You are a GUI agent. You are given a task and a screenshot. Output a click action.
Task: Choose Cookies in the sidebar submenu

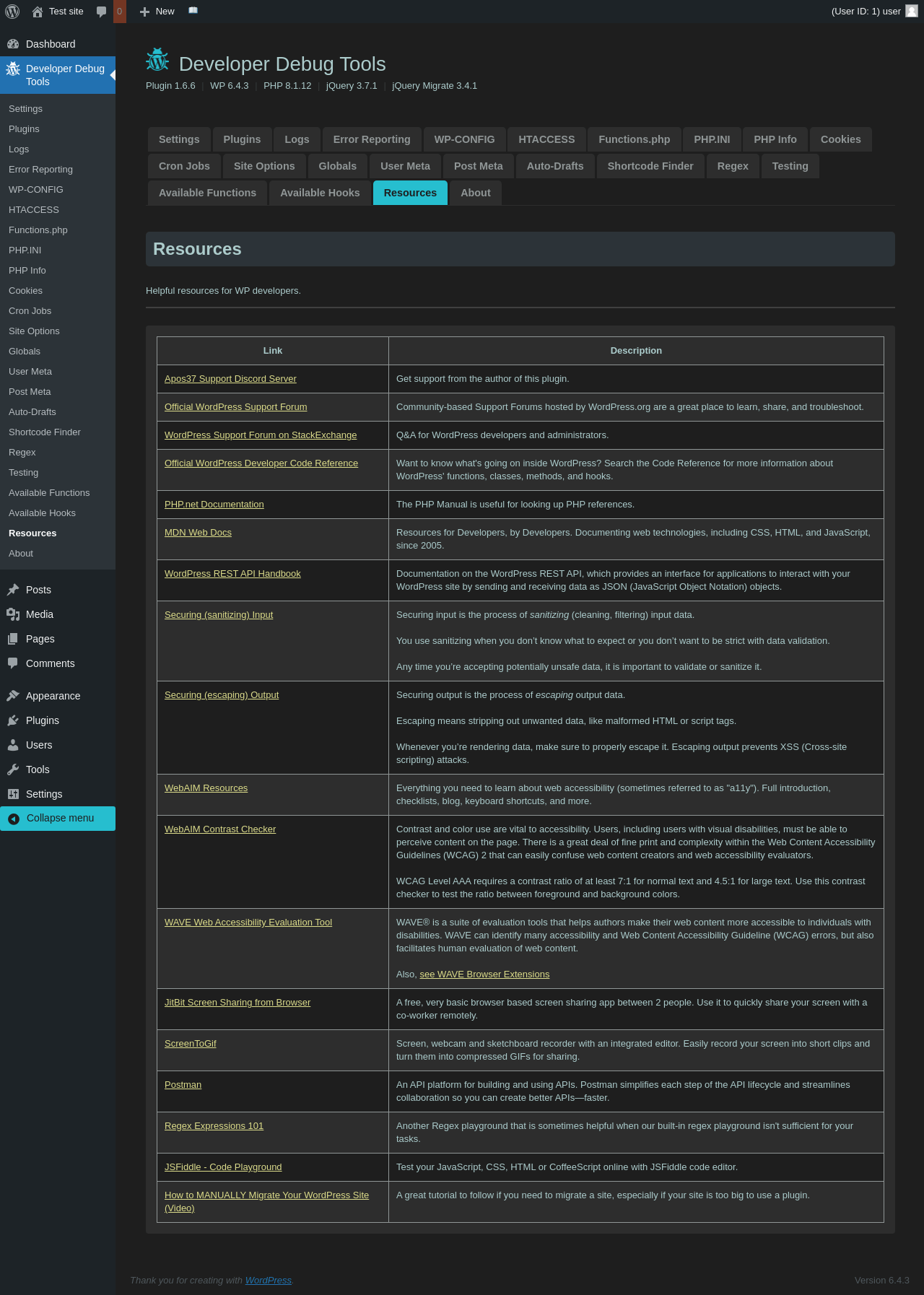point(58,291)
